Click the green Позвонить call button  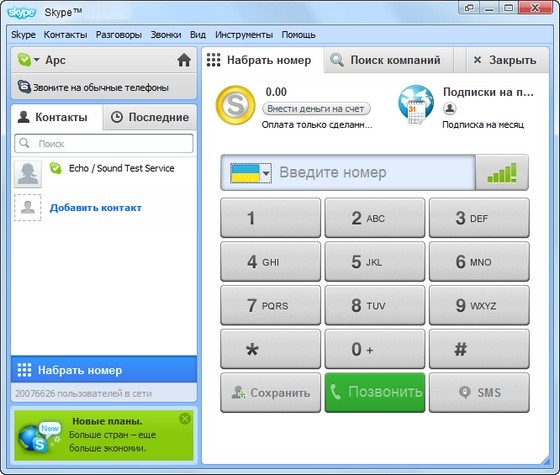[x=375, y=392]
